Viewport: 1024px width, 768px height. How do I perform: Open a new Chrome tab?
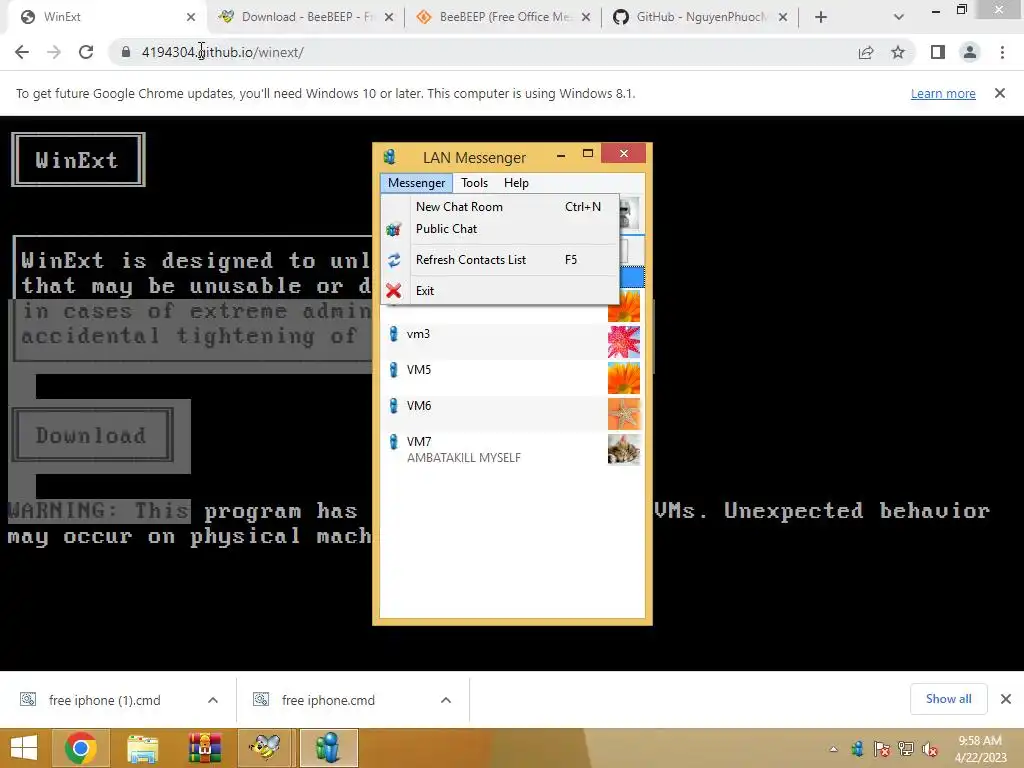(821, 17)
